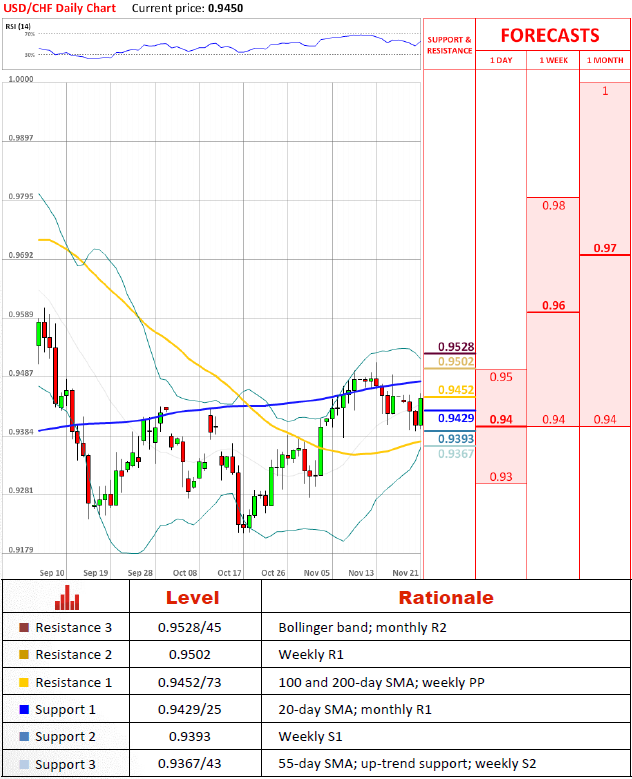Click the 1 value in 1 month forecast
This screenshot has width=632, height=779.
tap(605, 91)
